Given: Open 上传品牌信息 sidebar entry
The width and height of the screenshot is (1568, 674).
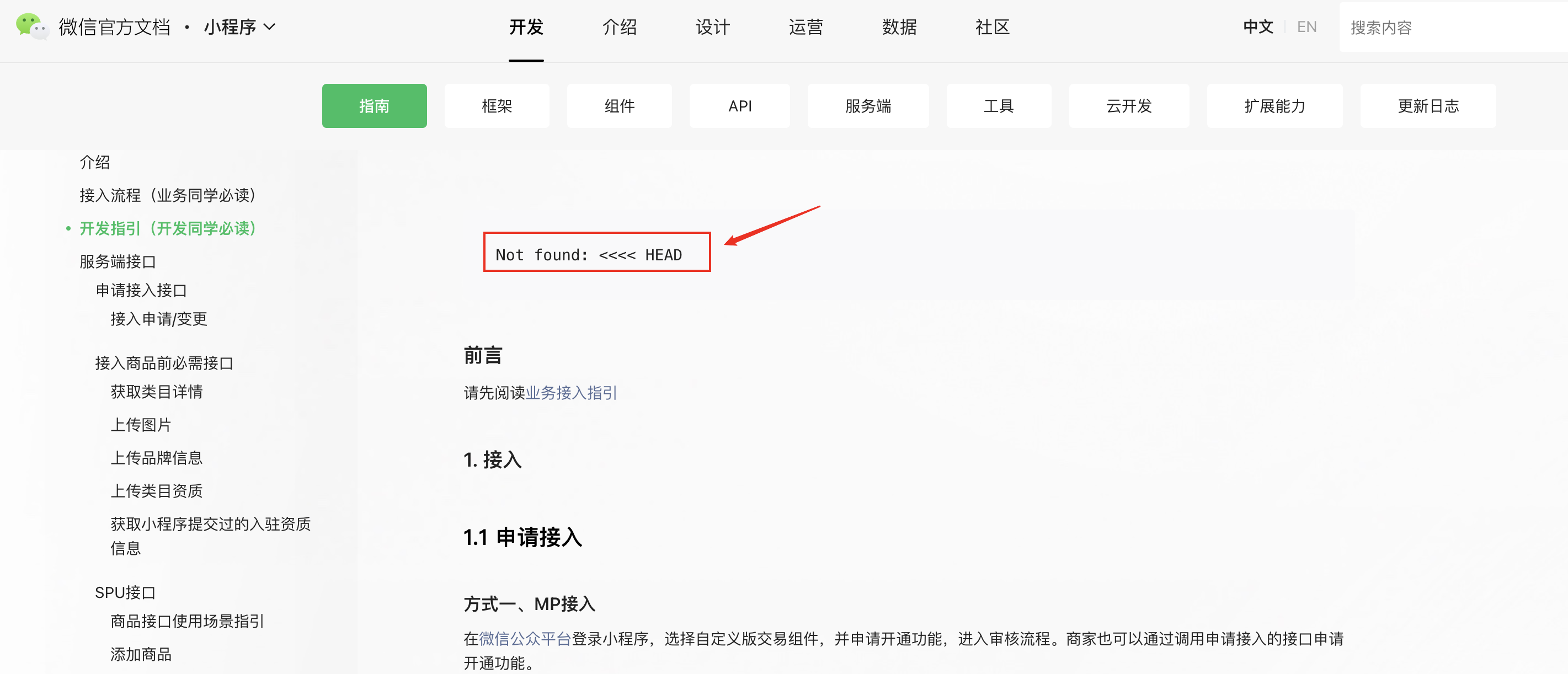Looking at the screenshot, I should pyautogui.click(x=157, y=457).
